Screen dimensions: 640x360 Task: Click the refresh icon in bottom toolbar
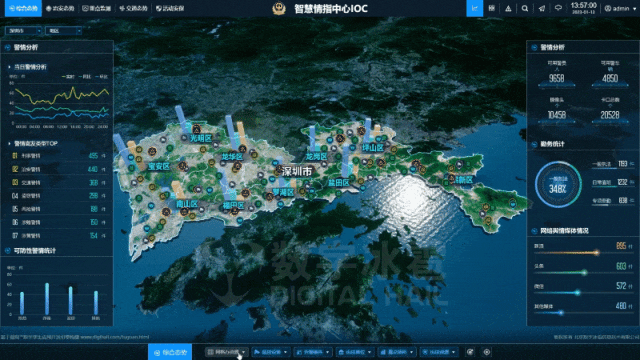click(x=470, y=352)
